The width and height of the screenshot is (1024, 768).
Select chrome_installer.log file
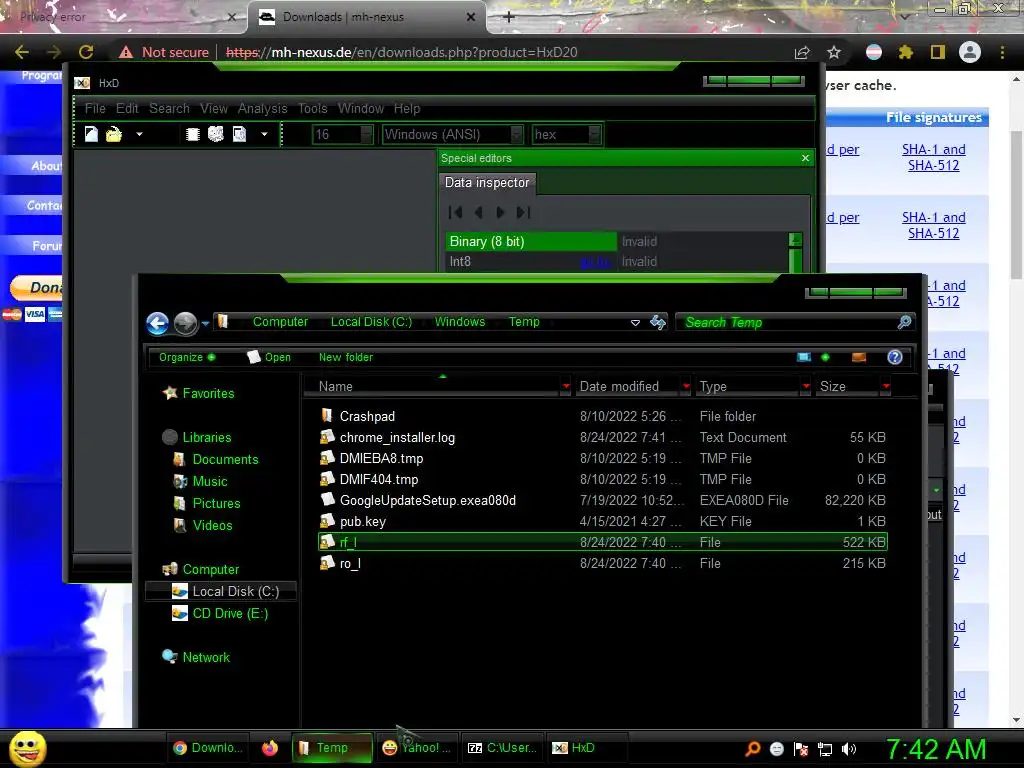pos(602,438)
